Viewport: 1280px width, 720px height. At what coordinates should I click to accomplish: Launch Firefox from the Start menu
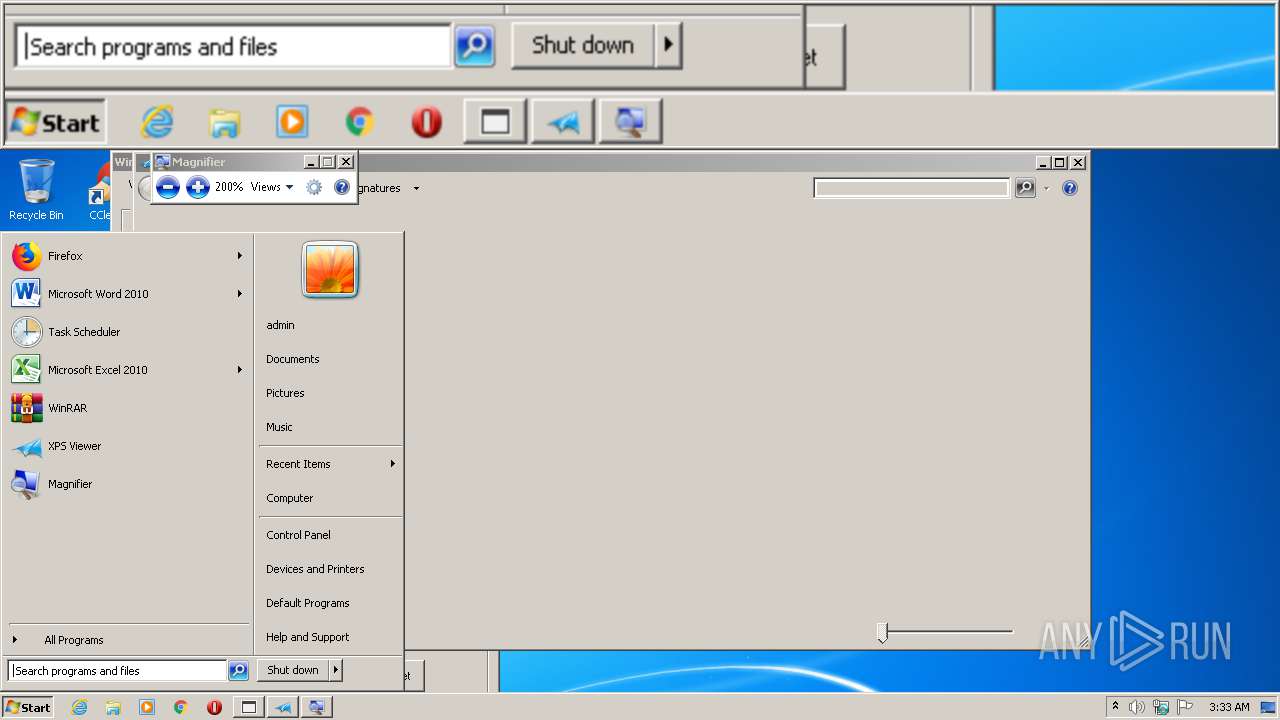point(127,256)
